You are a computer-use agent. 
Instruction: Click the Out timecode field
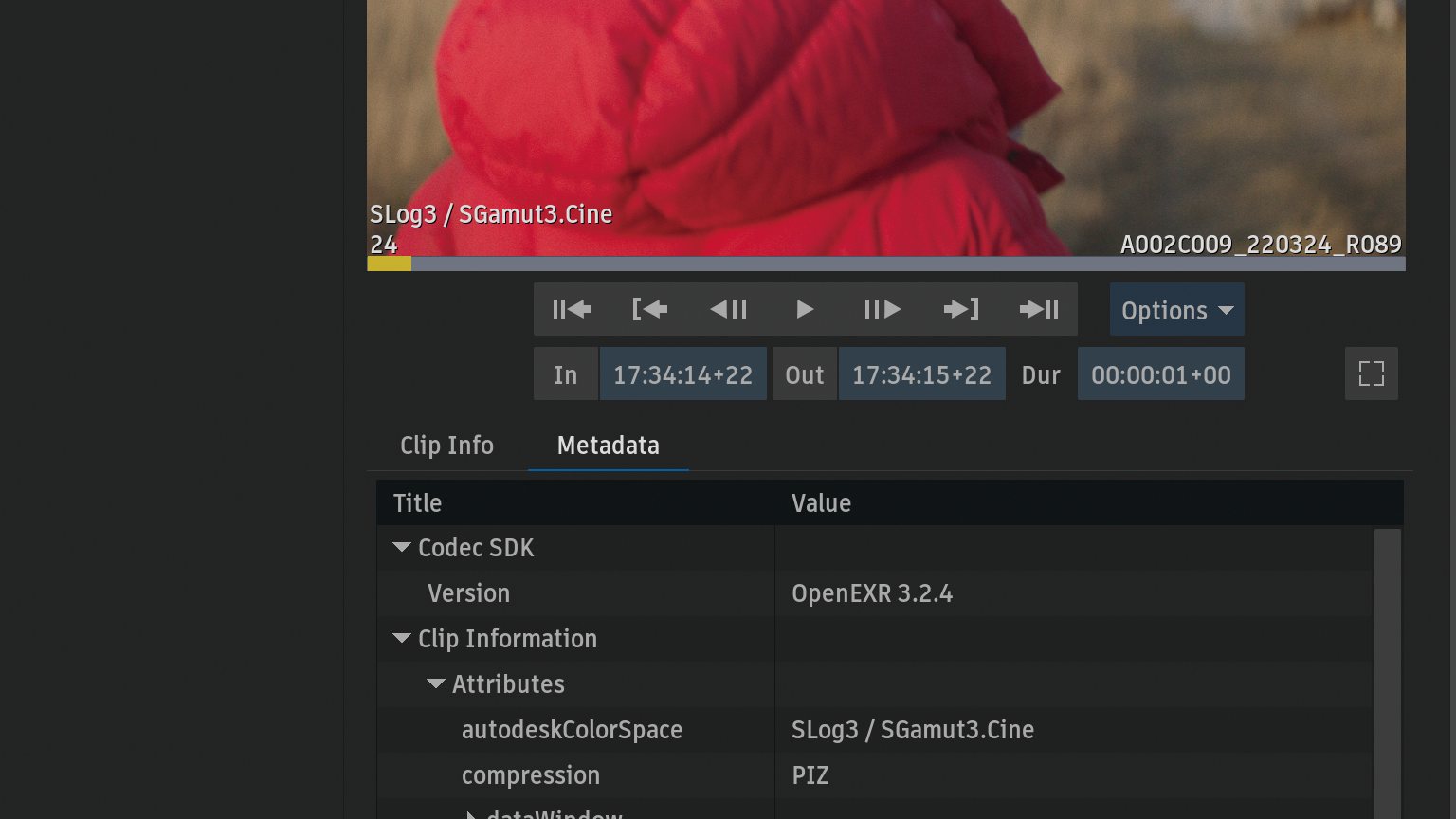point(921,374)
